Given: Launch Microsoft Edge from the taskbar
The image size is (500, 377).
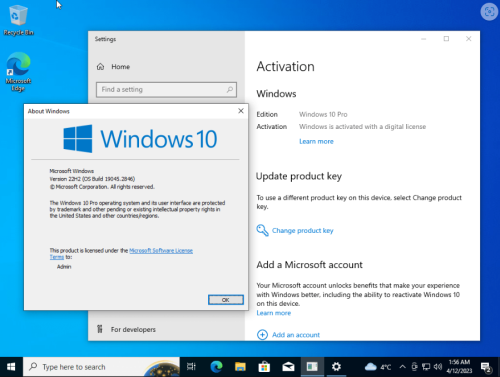Looking at the screenshot, I should click(216, 367).
